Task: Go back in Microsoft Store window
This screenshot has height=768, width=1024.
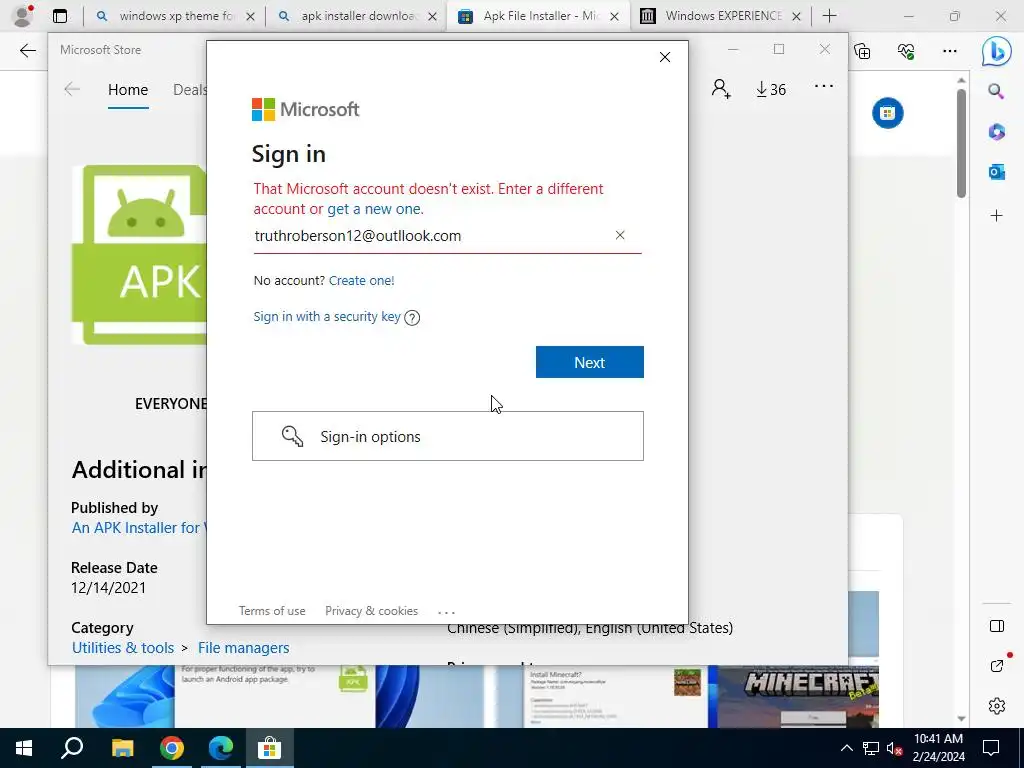Action: tap(72, 89)
